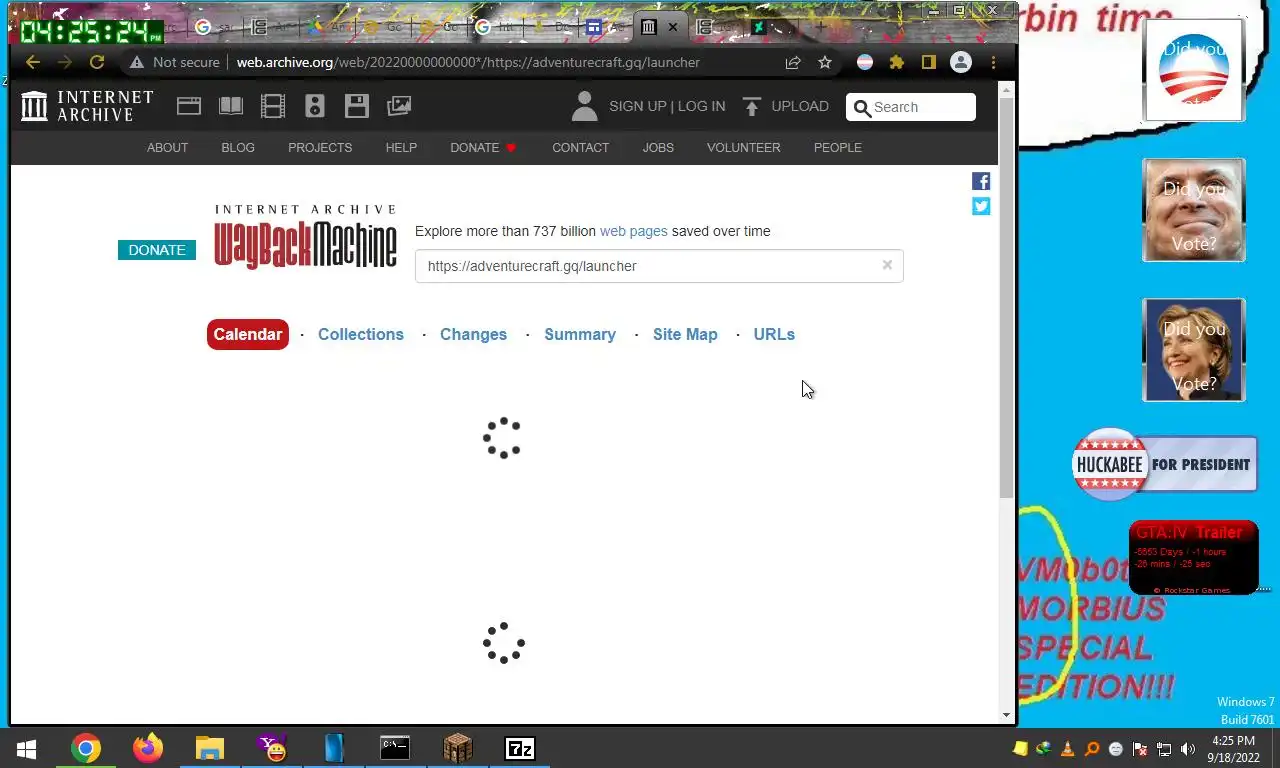Open 7-Zip from the taskbar
The height and width of the screenshot is (768, 1280).
[520, 748]
